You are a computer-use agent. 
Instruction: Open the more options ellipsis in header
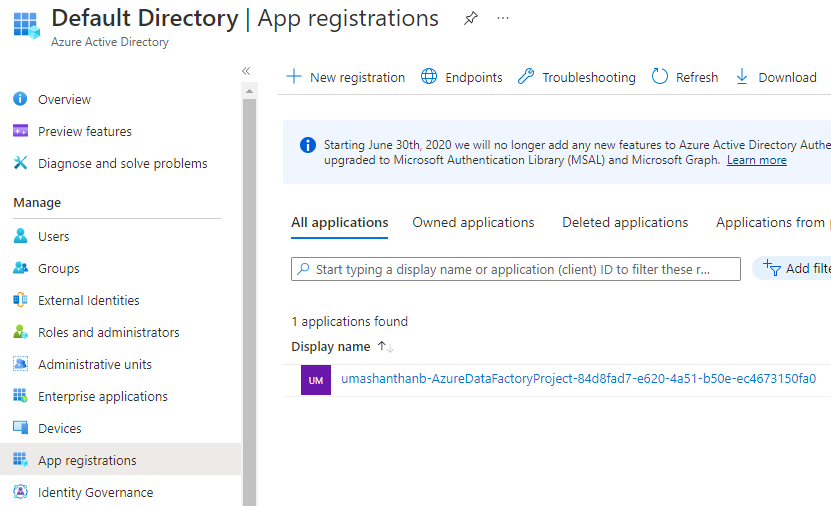pos(503,19)
